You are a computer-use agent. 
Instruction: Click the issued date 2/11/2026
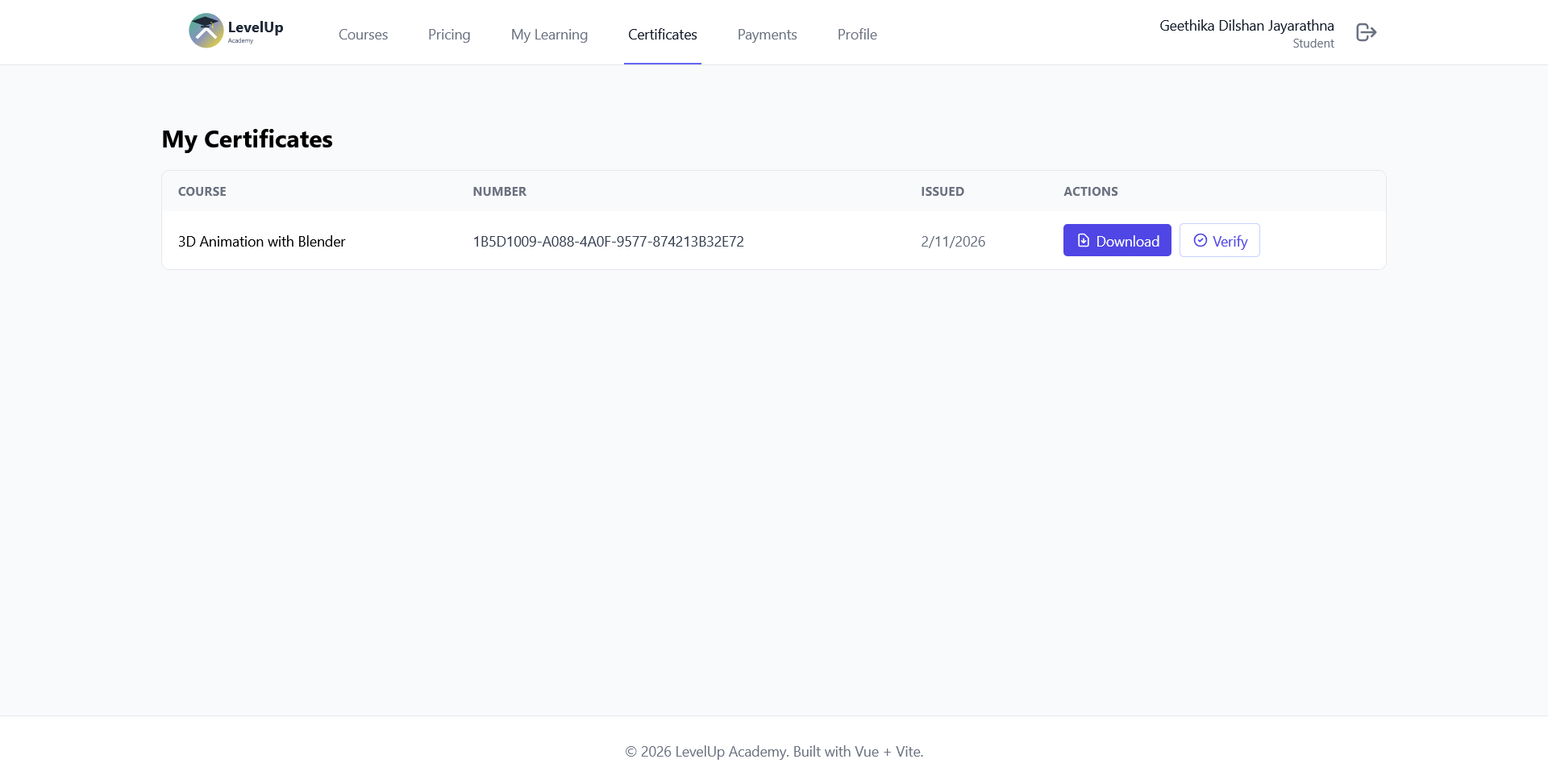pyautogui.click(x=953, y=242)
